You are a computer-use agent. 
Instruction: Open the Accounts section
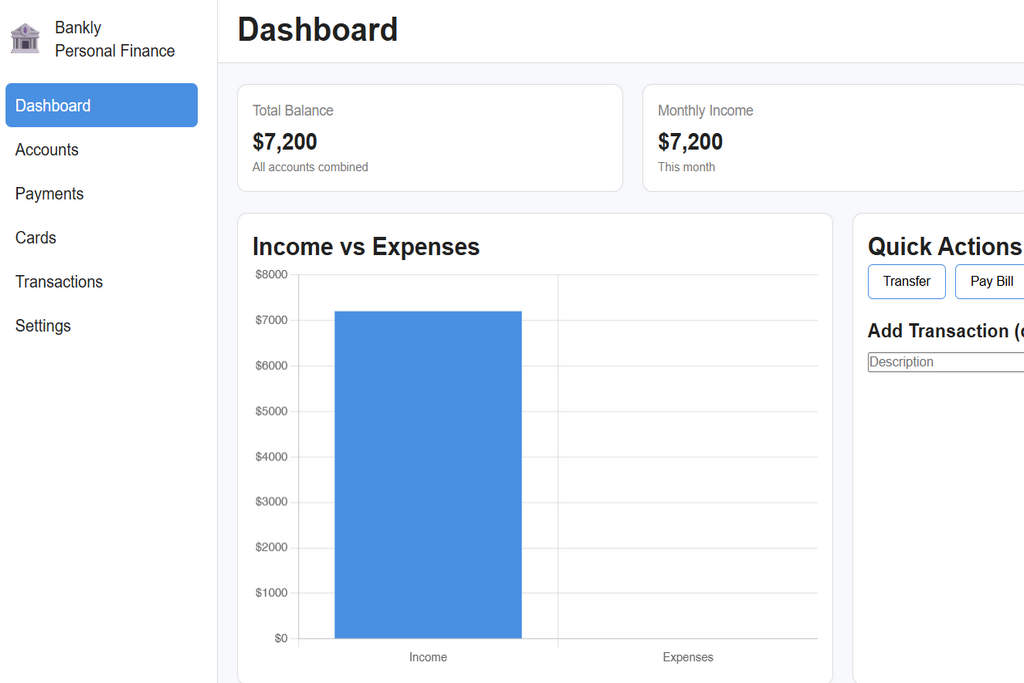tap(47, 149)
